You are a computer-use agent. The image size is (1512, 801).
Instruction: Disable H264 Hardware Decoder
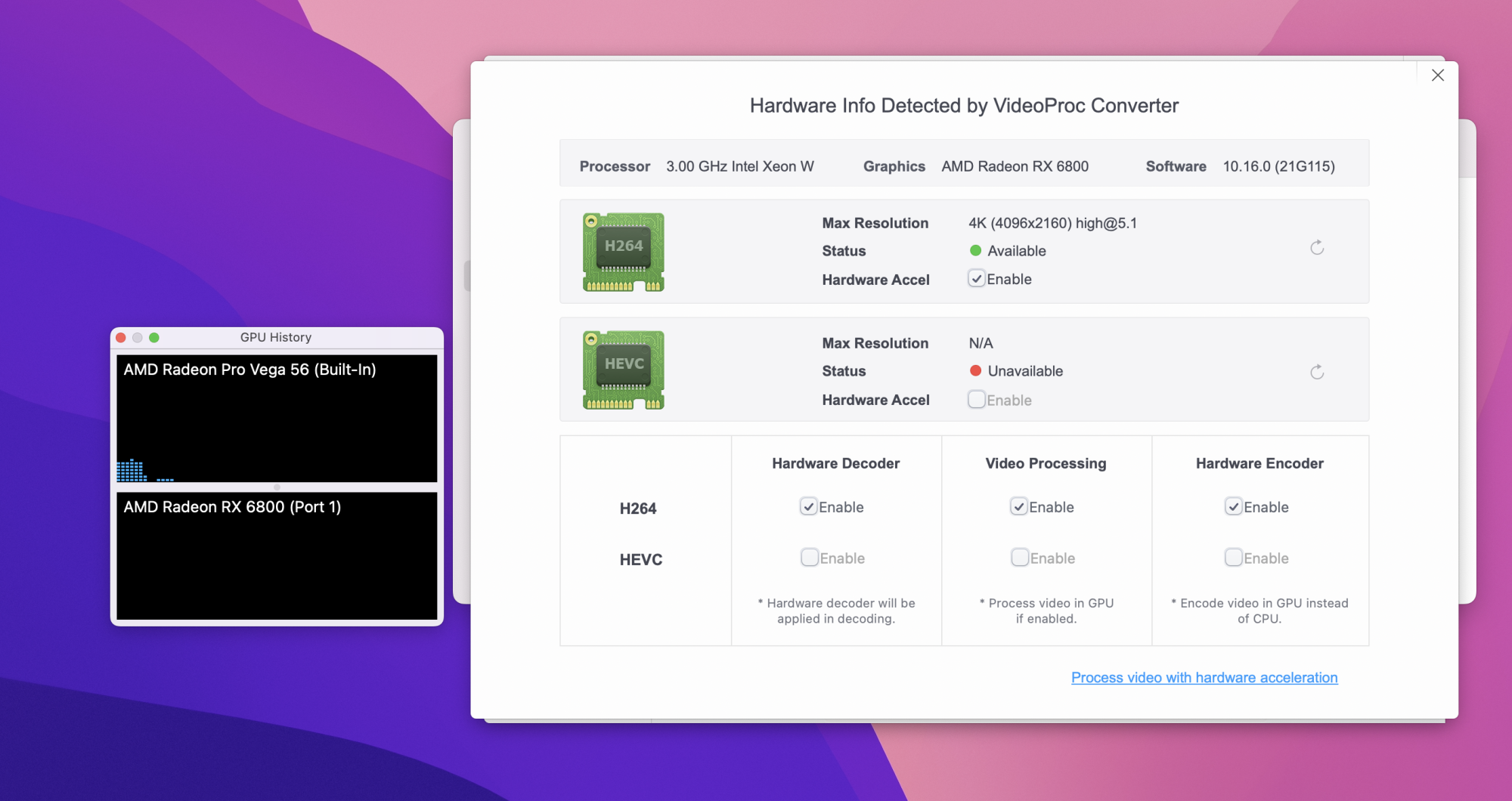(809, 506)
